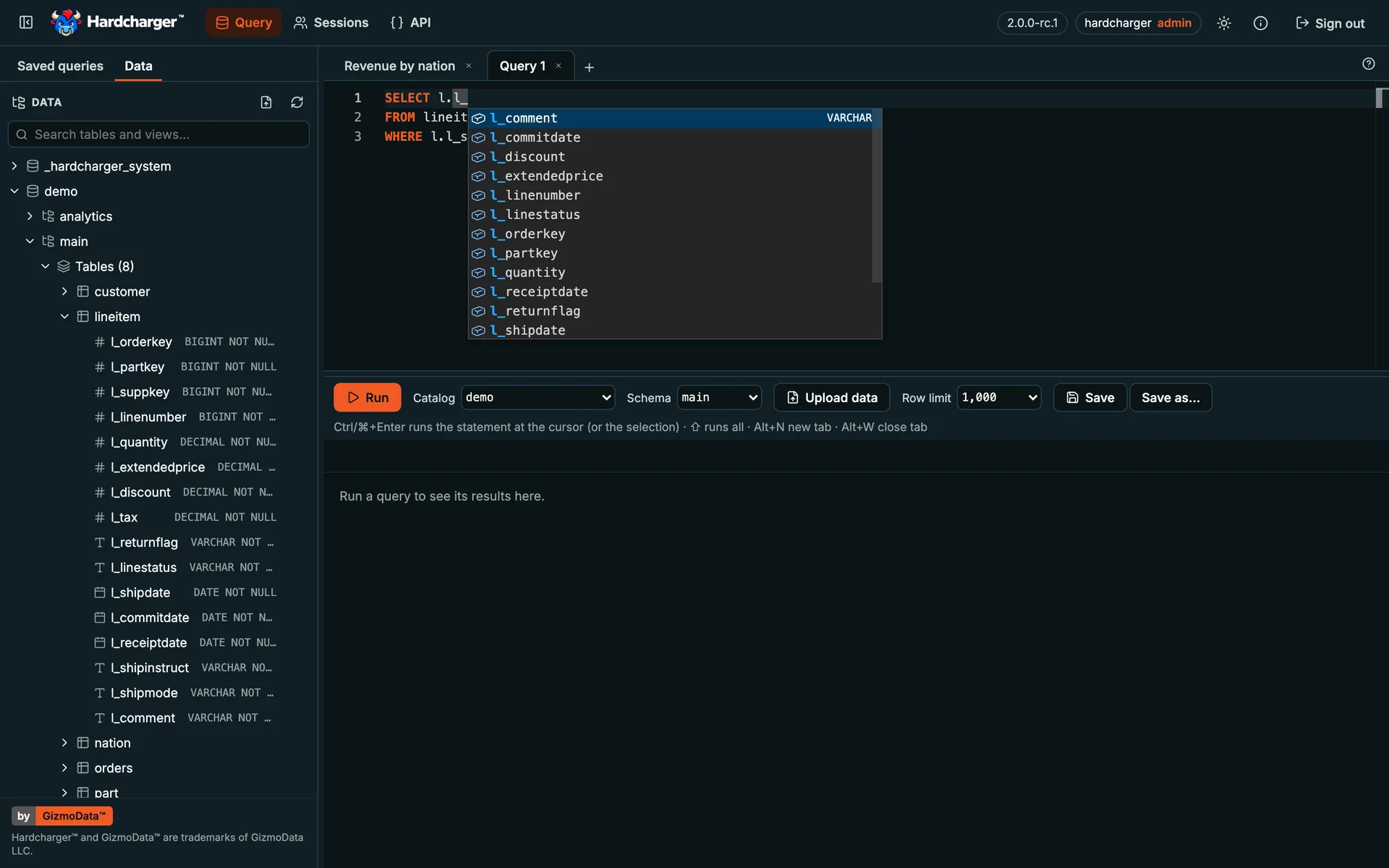Screen dimensions: 1389x868
Task: Open the Query section
Action: [x=244, y=22]
